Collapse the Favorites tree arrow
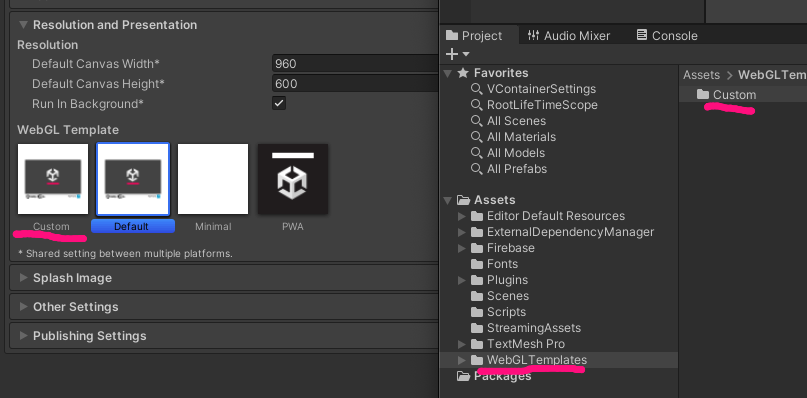 448,73
